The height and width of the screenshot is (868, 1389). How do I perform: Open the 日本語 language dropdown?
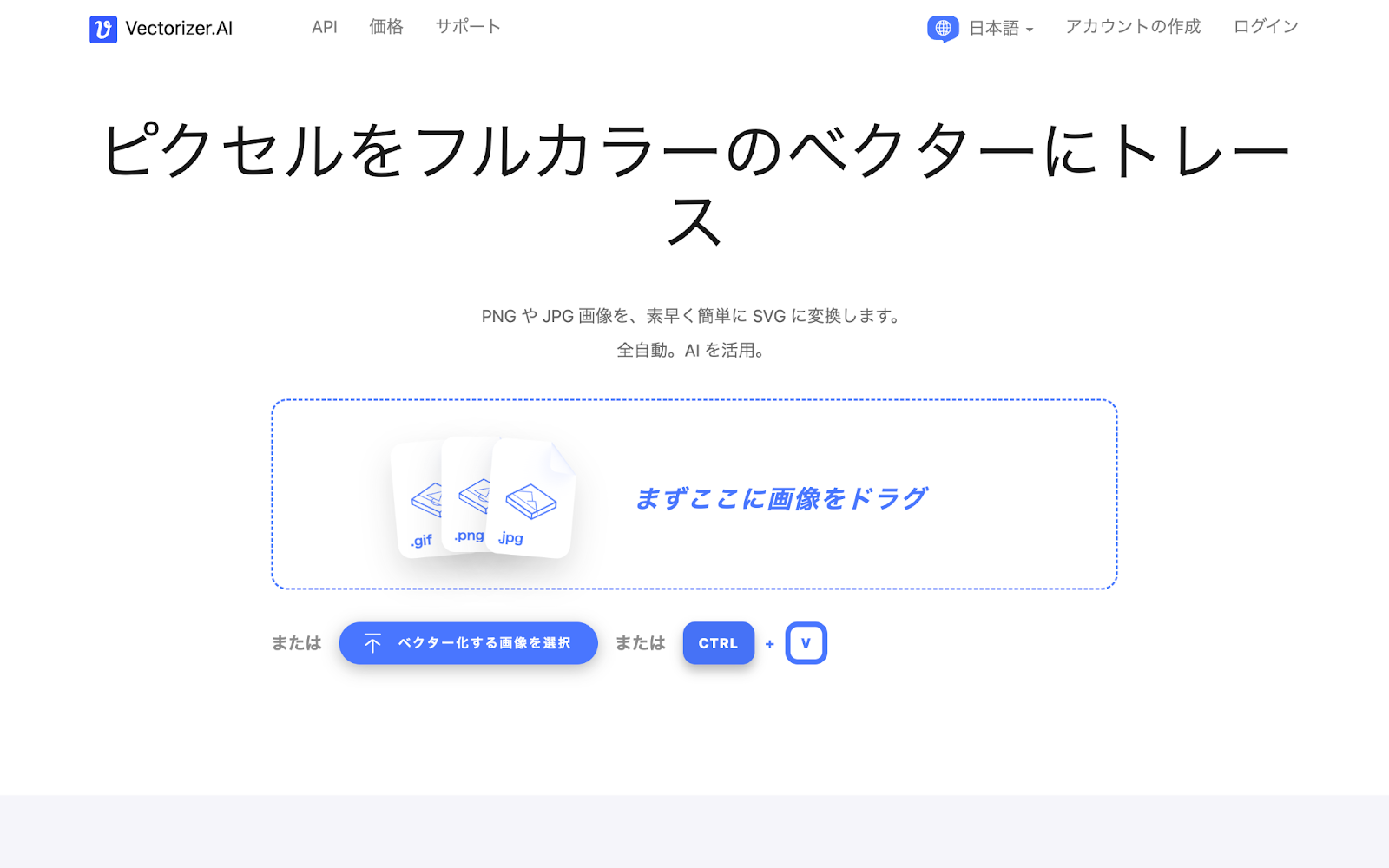pyautogui.click(x=1000, y=29)
